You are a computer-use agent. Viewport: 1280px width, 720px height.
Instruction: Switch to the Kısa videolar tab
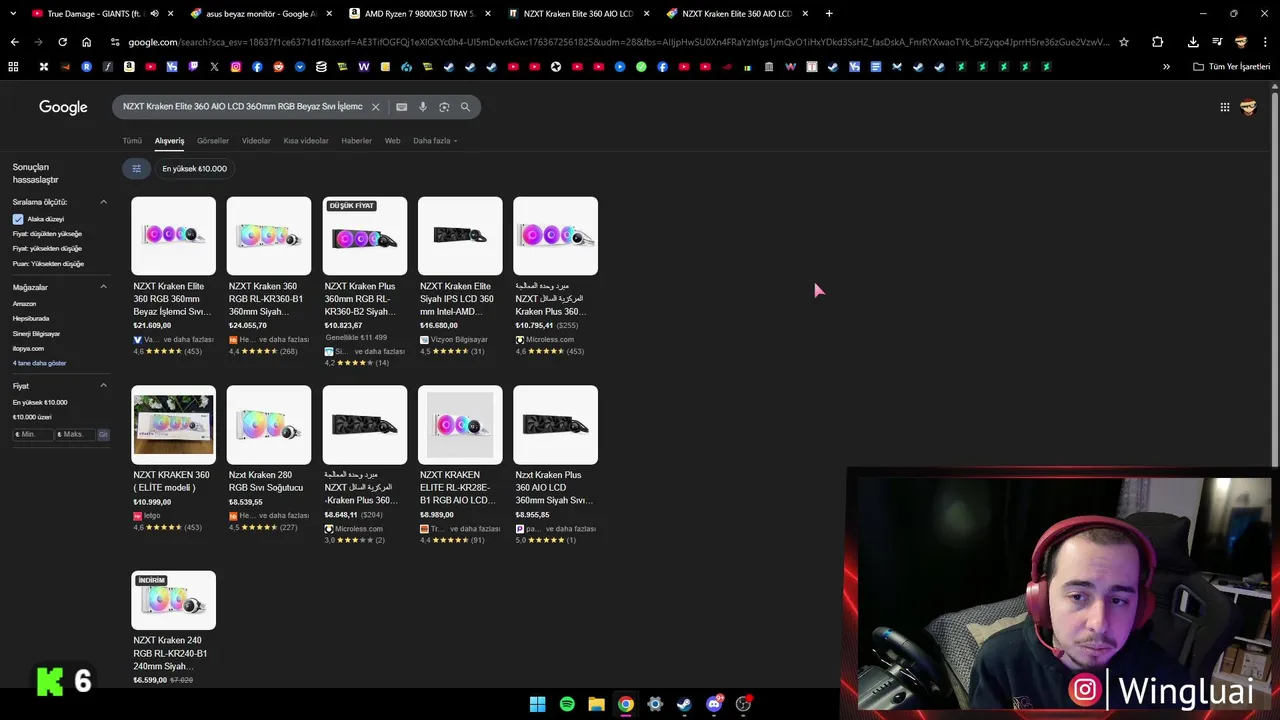306,141
